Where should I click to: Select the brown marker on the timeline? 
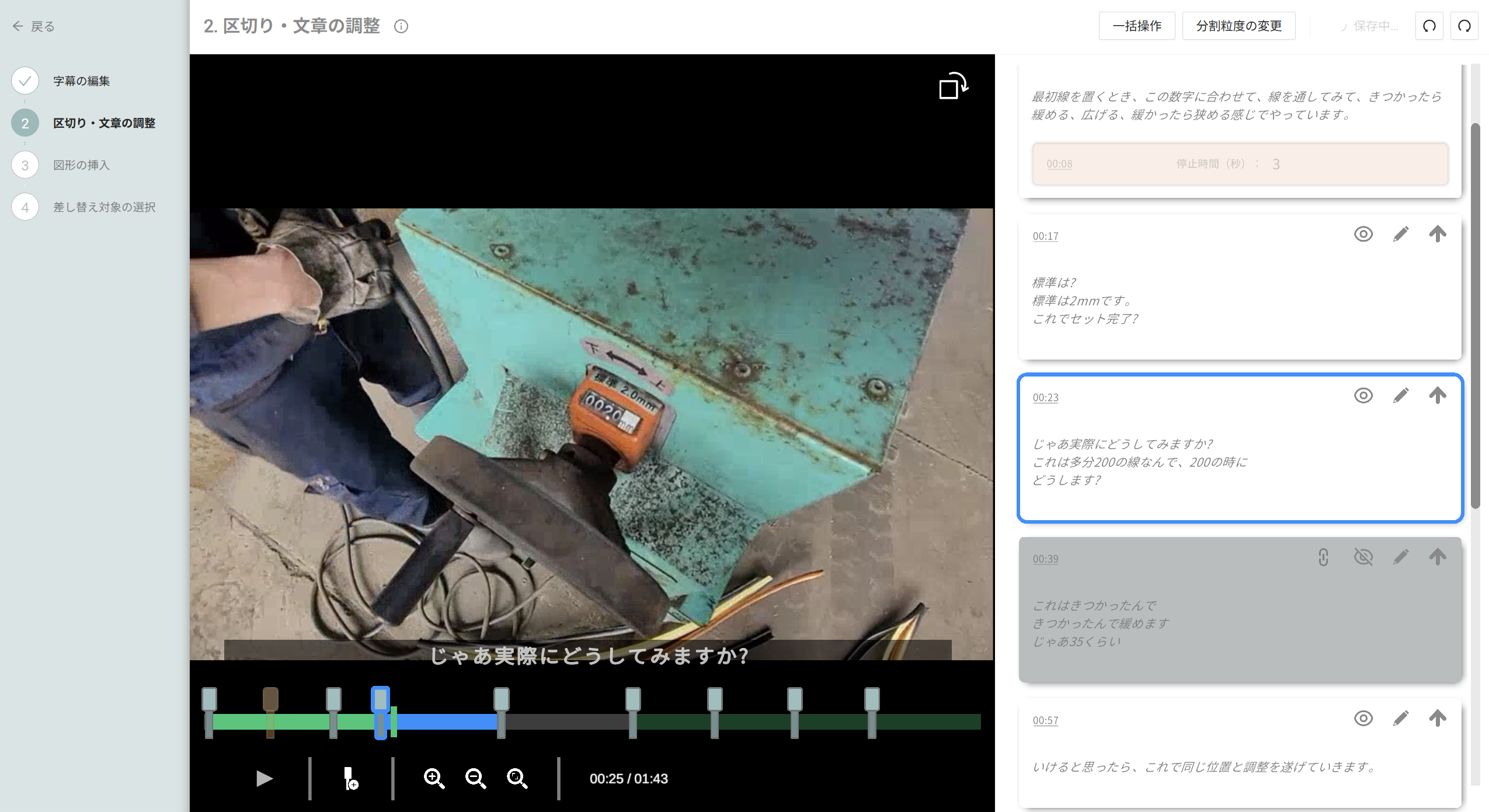coord(270,699)
